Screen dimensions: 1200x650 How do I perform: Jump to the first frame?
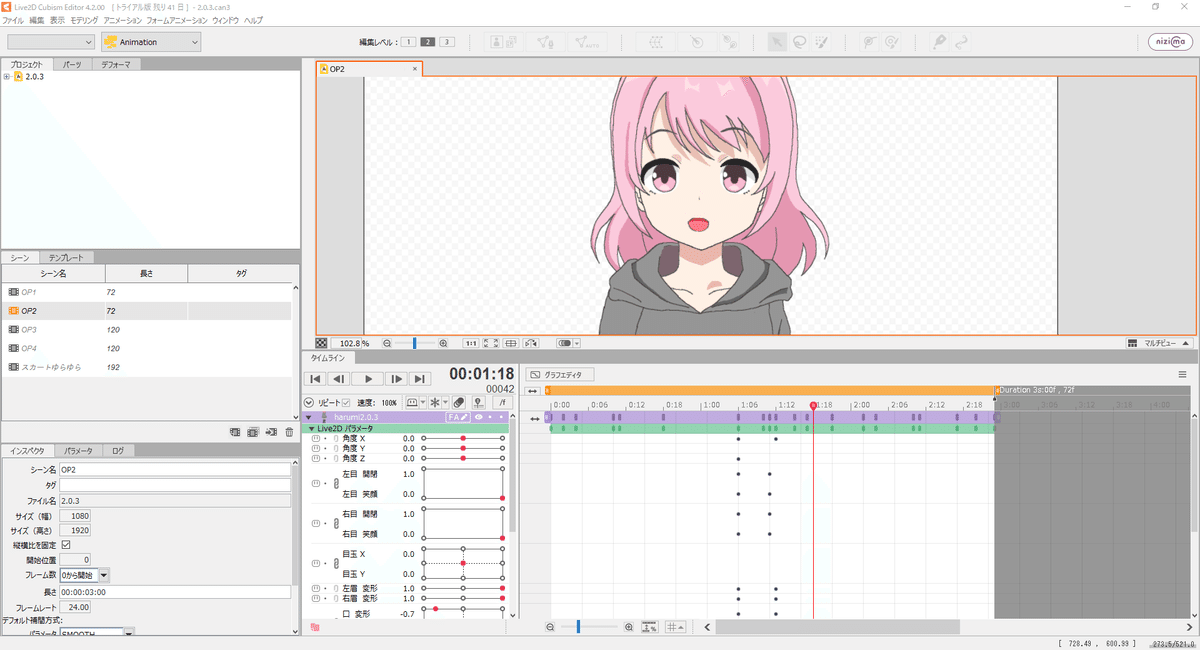coord(315,379)
